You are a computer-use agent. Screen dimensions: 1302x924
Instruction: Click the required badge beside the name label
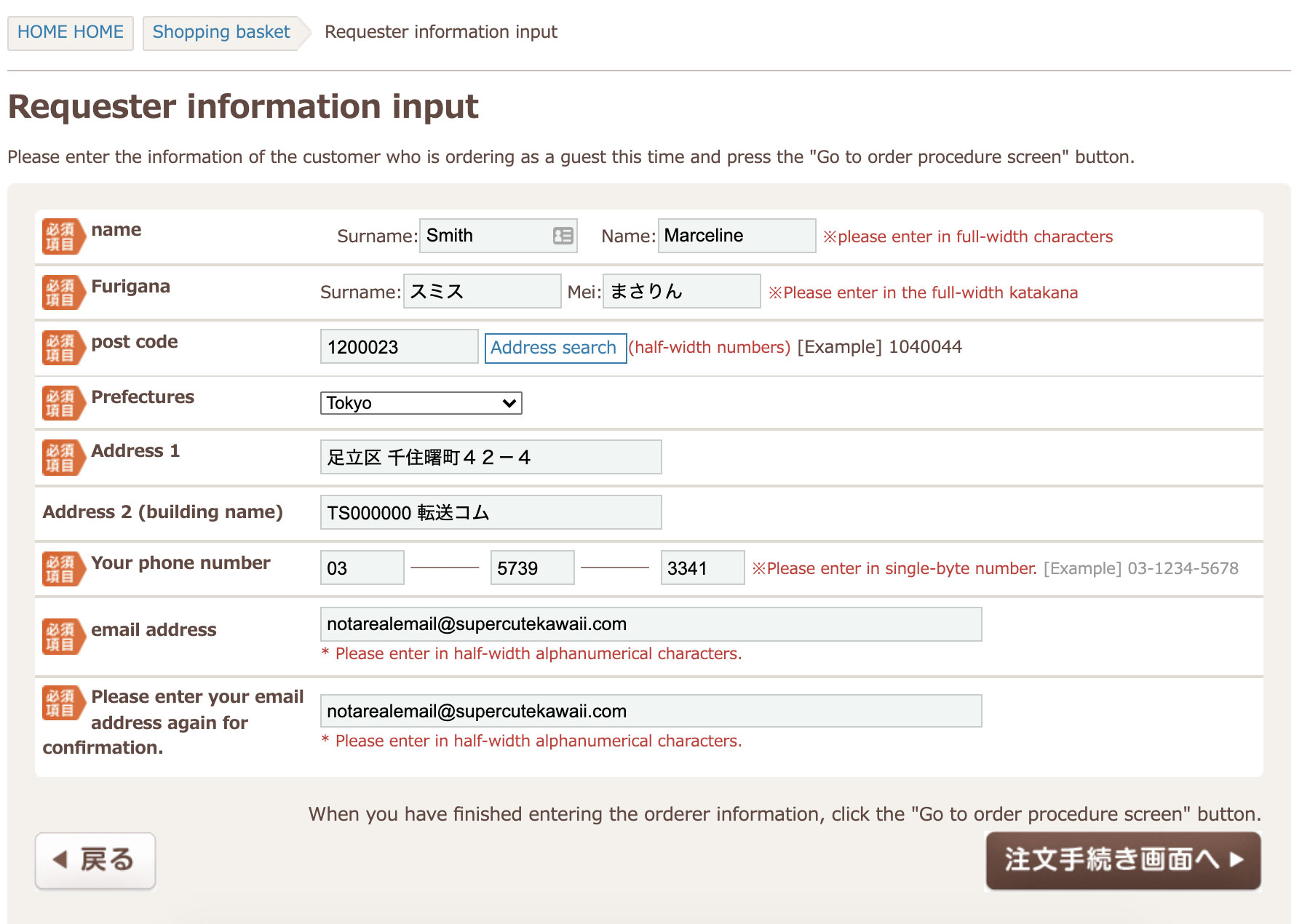(x=63, y=236)
